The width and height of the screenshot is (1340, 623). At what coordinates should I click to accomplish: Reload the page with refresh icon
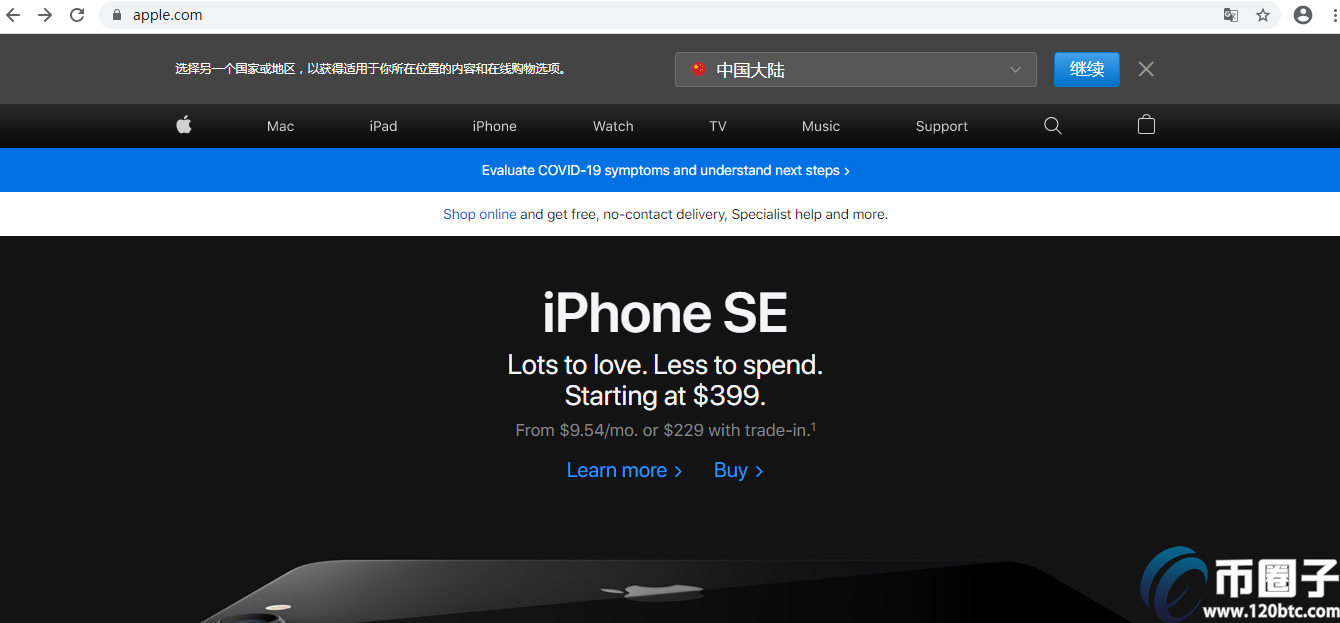pyautogui.click(x=77, y=15)
